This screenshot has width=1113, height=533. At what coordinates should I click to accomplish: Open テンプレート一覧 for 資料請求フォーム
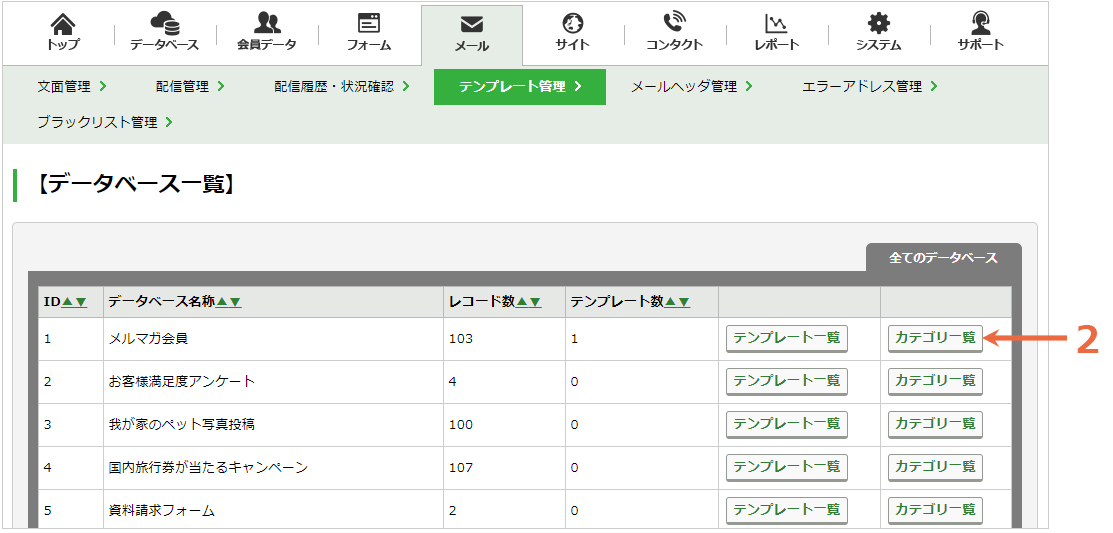coord(786,510)
